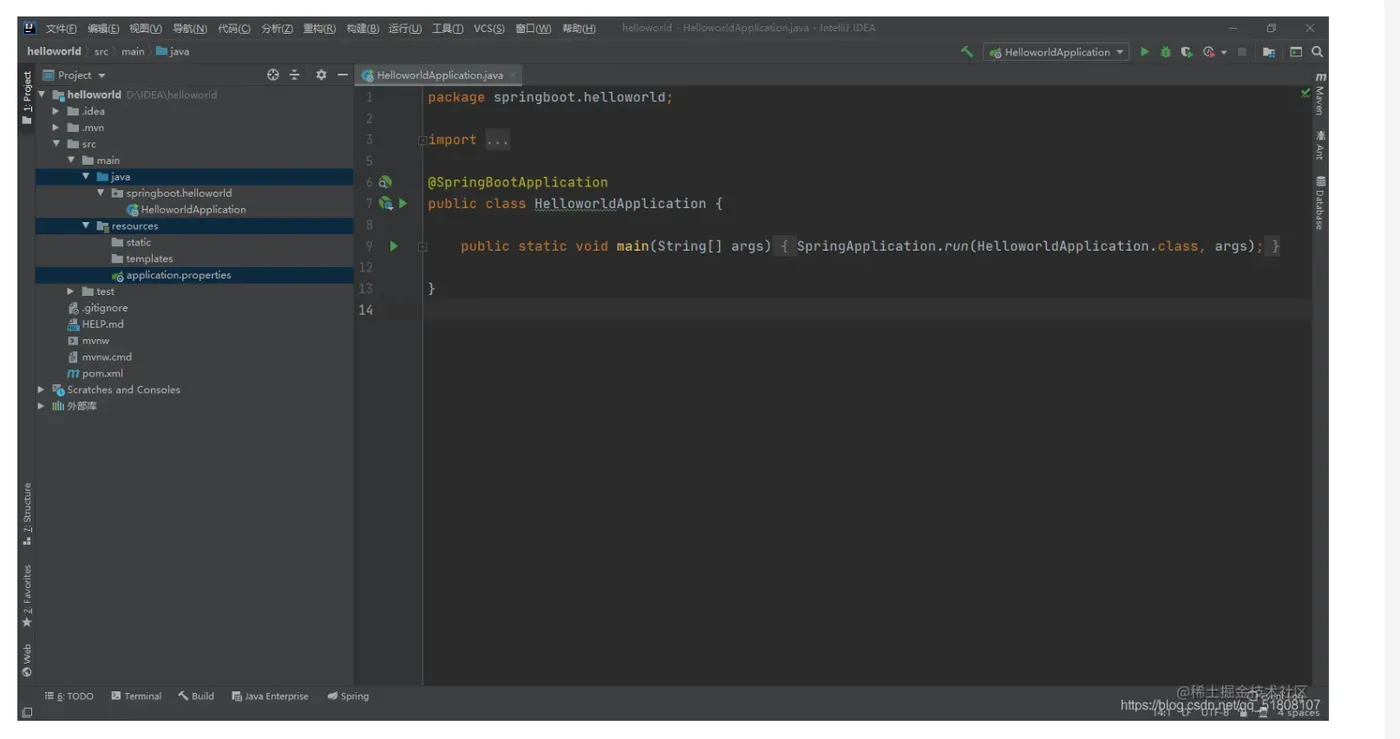The width and height of the screenshot is (1400, 739).
Task: Unfold the main method on line 9
Action: click(422, 246)
